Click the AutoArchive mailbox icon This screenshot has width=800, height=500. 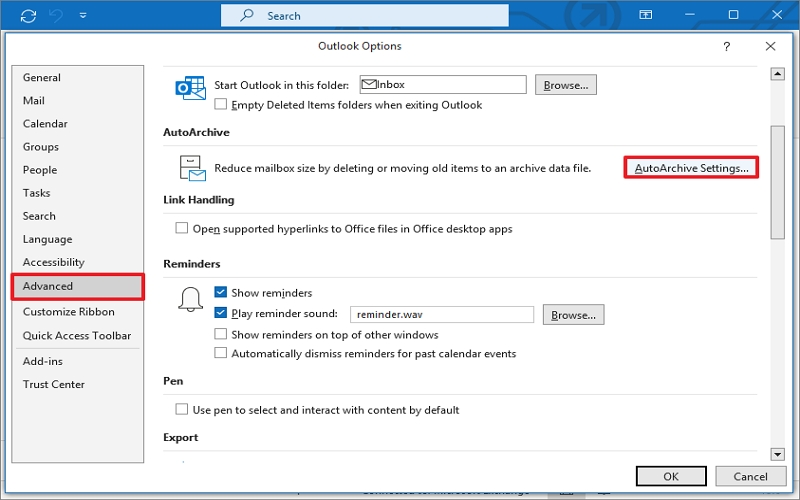coord(192,168)
